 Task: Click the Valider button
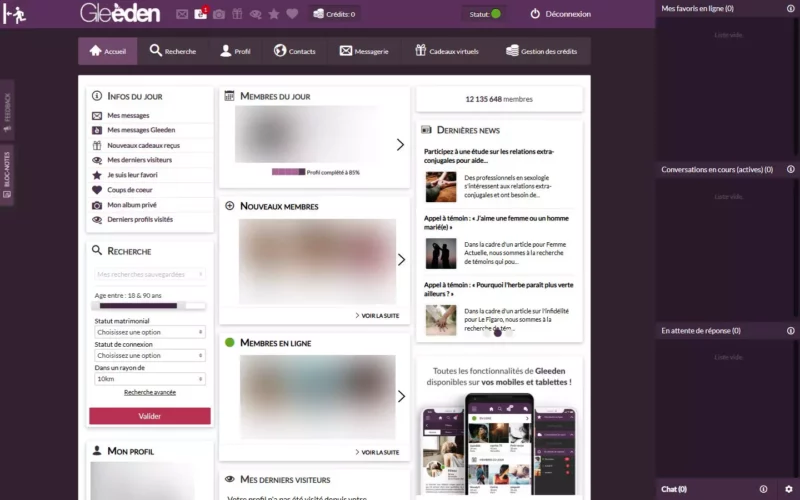(x=150, y=416)
